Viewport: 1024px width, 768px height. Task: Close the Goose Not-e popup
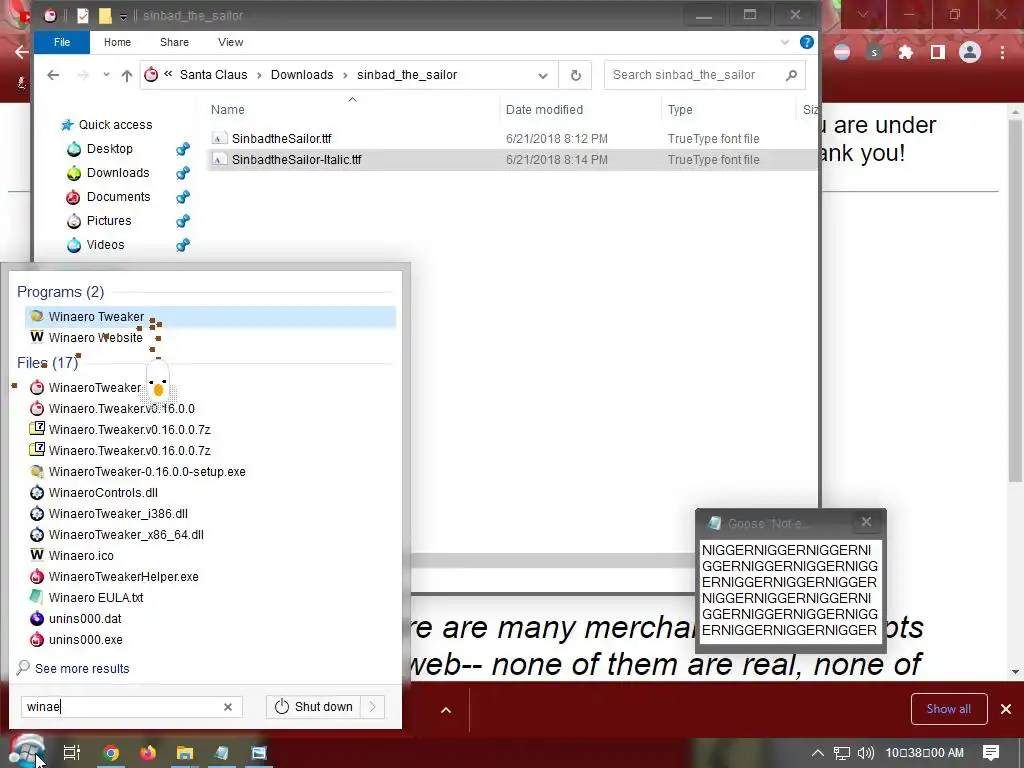[866, 522]
